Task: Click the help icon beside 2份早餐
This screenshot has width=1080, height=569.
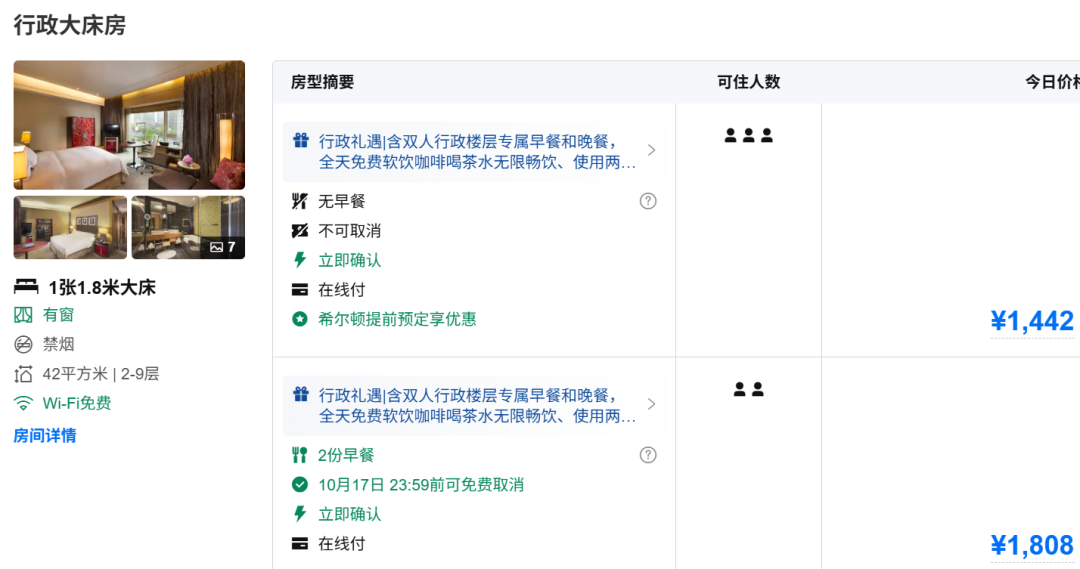Action: click(648, 455)
